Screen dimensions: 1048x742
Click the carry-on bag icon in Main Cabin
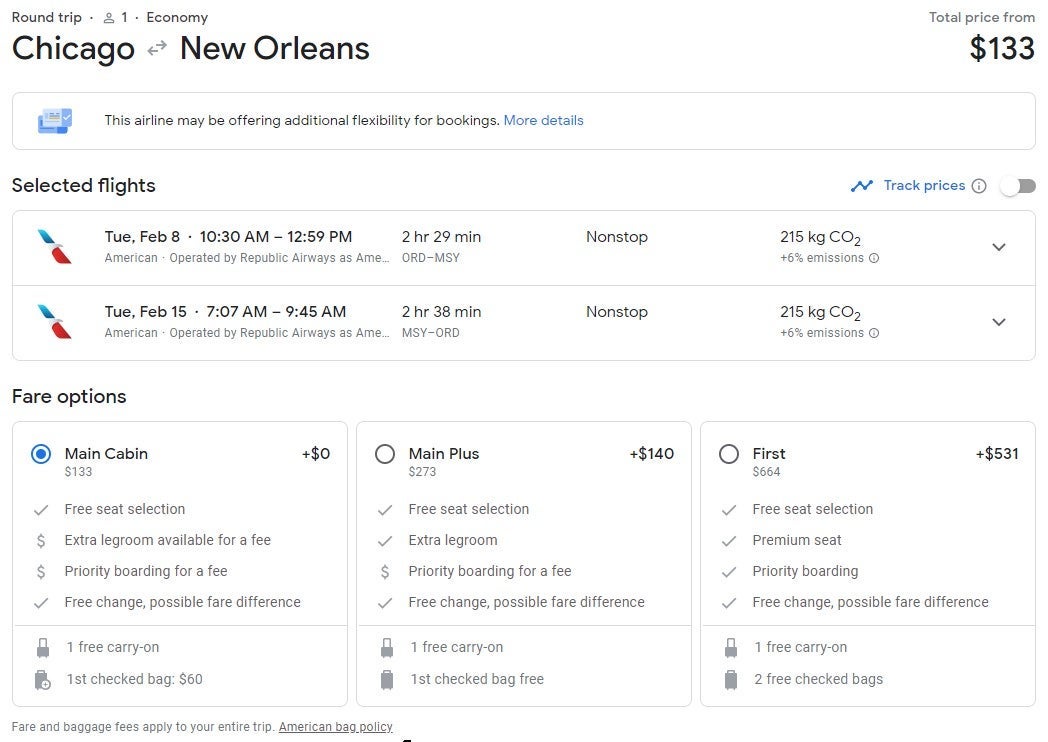coord(43,648)
